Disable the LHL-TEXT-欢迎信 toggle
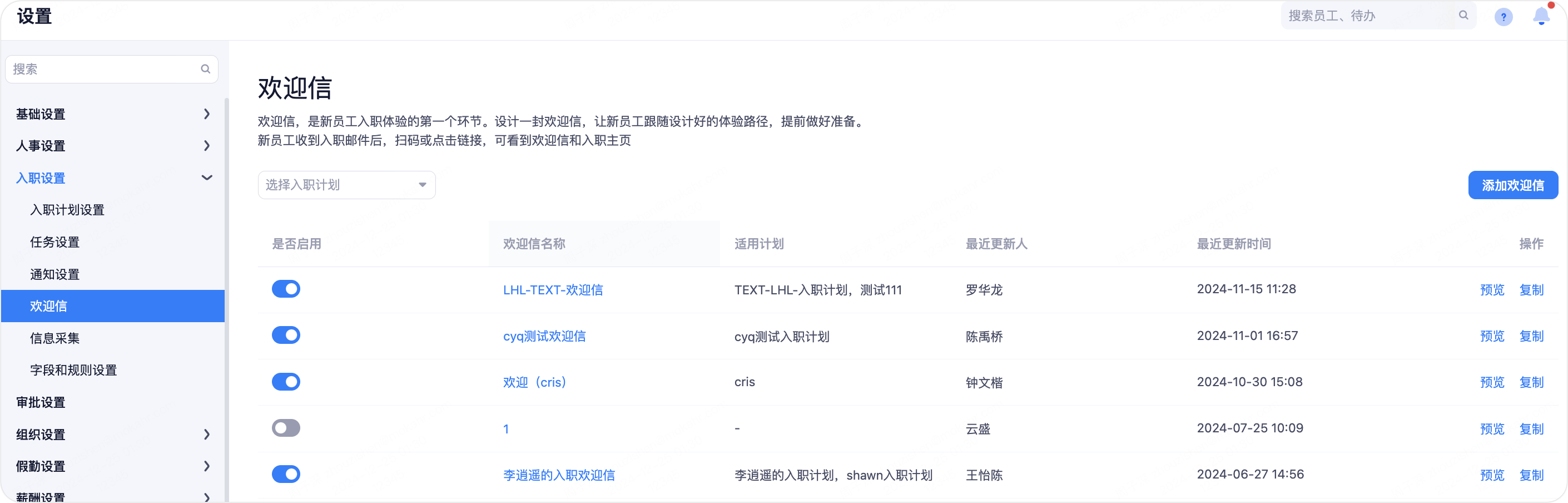 click(285, 289)
